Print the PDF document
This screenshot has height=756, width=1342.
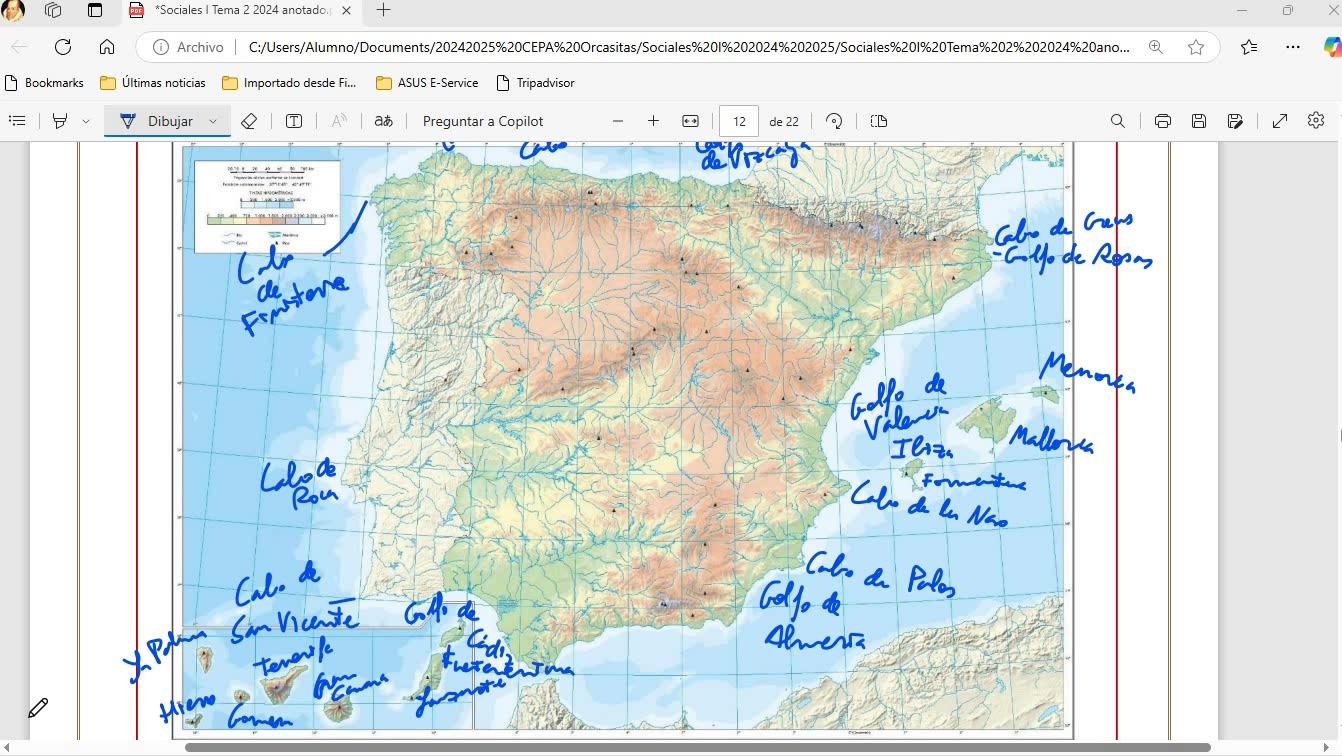(1162, 121)
